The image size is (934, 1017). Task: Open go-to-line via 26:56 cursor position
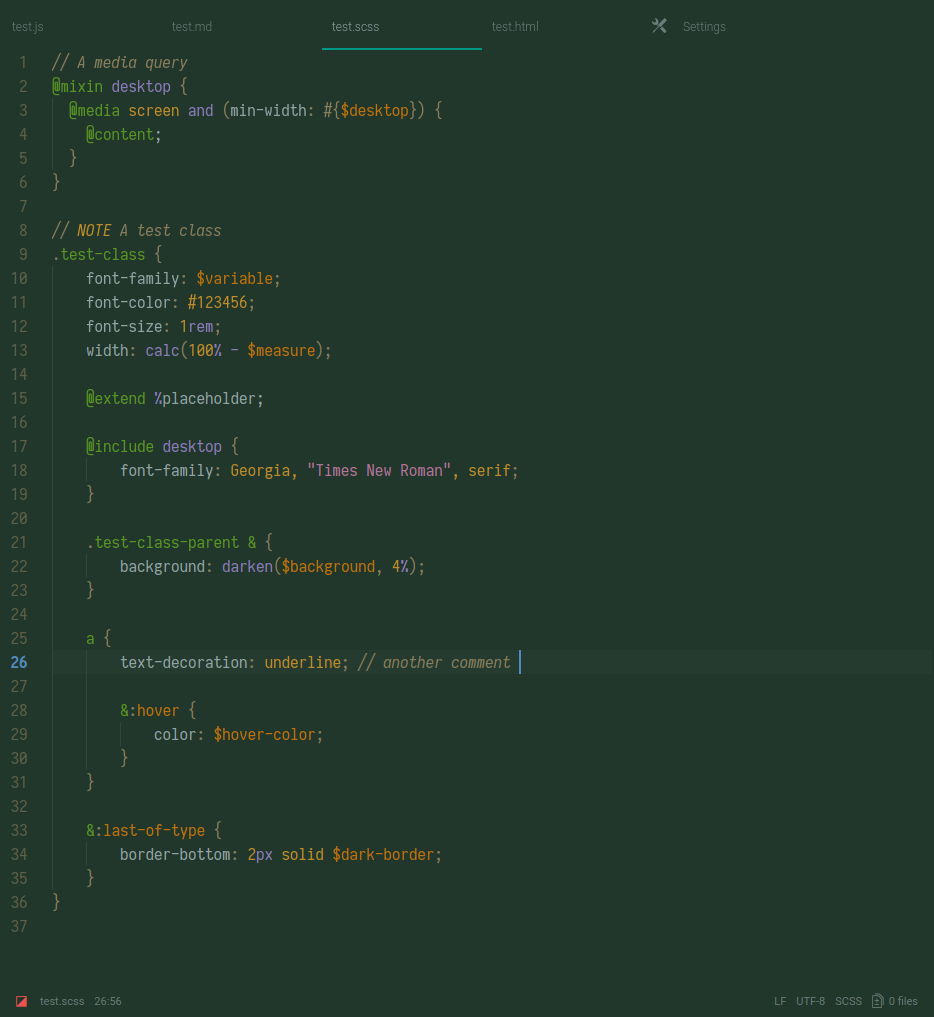click(108, 1001)
